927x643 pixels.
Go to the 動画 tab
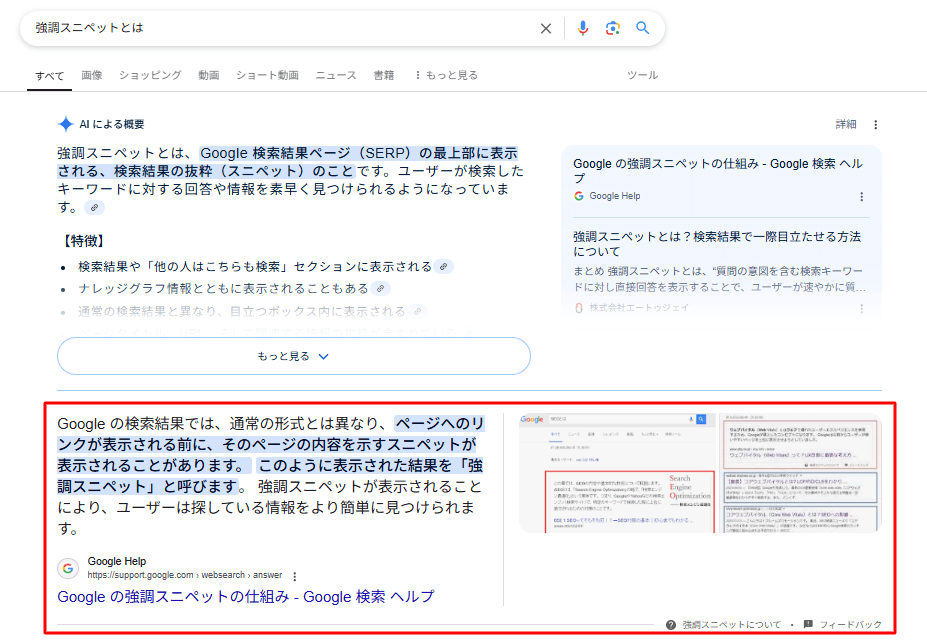209,75
